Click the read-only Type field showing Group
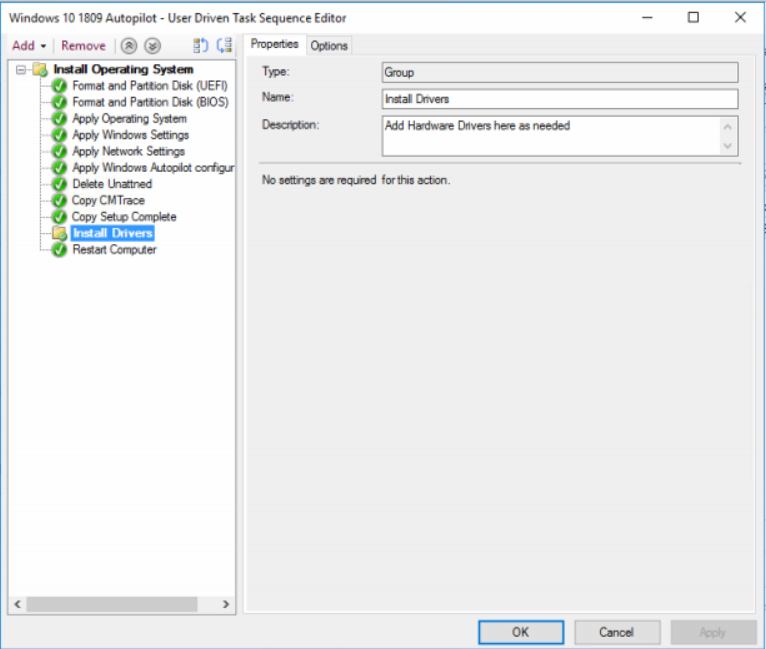The height and width of the screenshot is (649, 766). coord(560,72)
